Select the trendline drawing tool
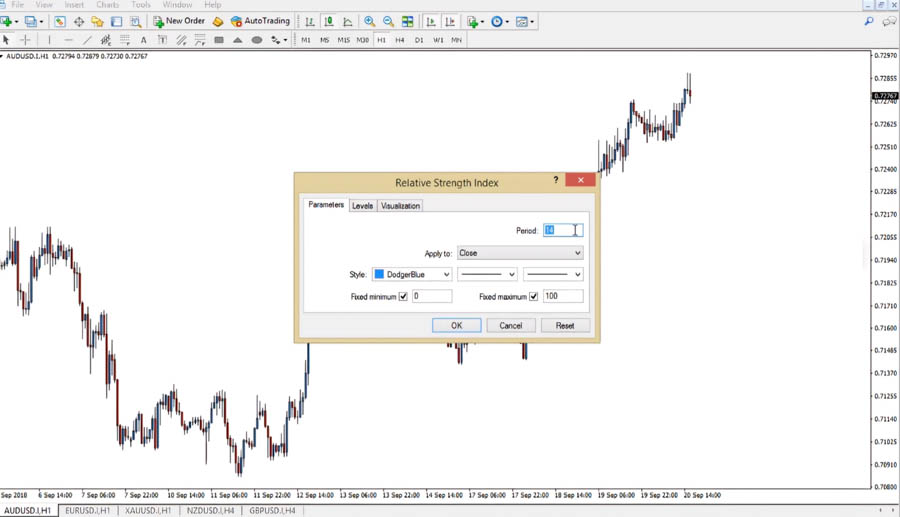Image resolution: width=900 pixels, height=517 pixels. click(x=87, y=40)
